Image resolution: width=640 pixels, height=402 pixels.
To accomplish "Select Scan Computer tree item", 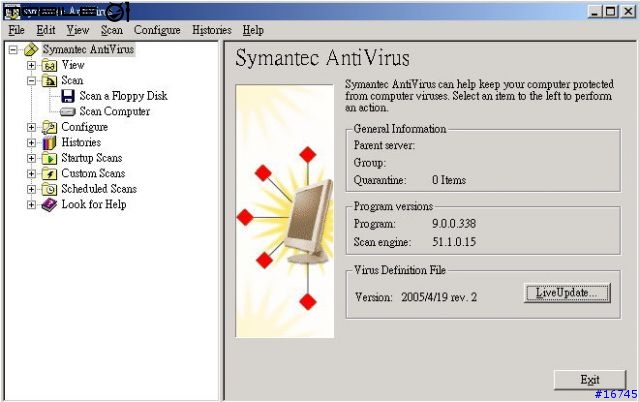I will (x=115, y=112).
